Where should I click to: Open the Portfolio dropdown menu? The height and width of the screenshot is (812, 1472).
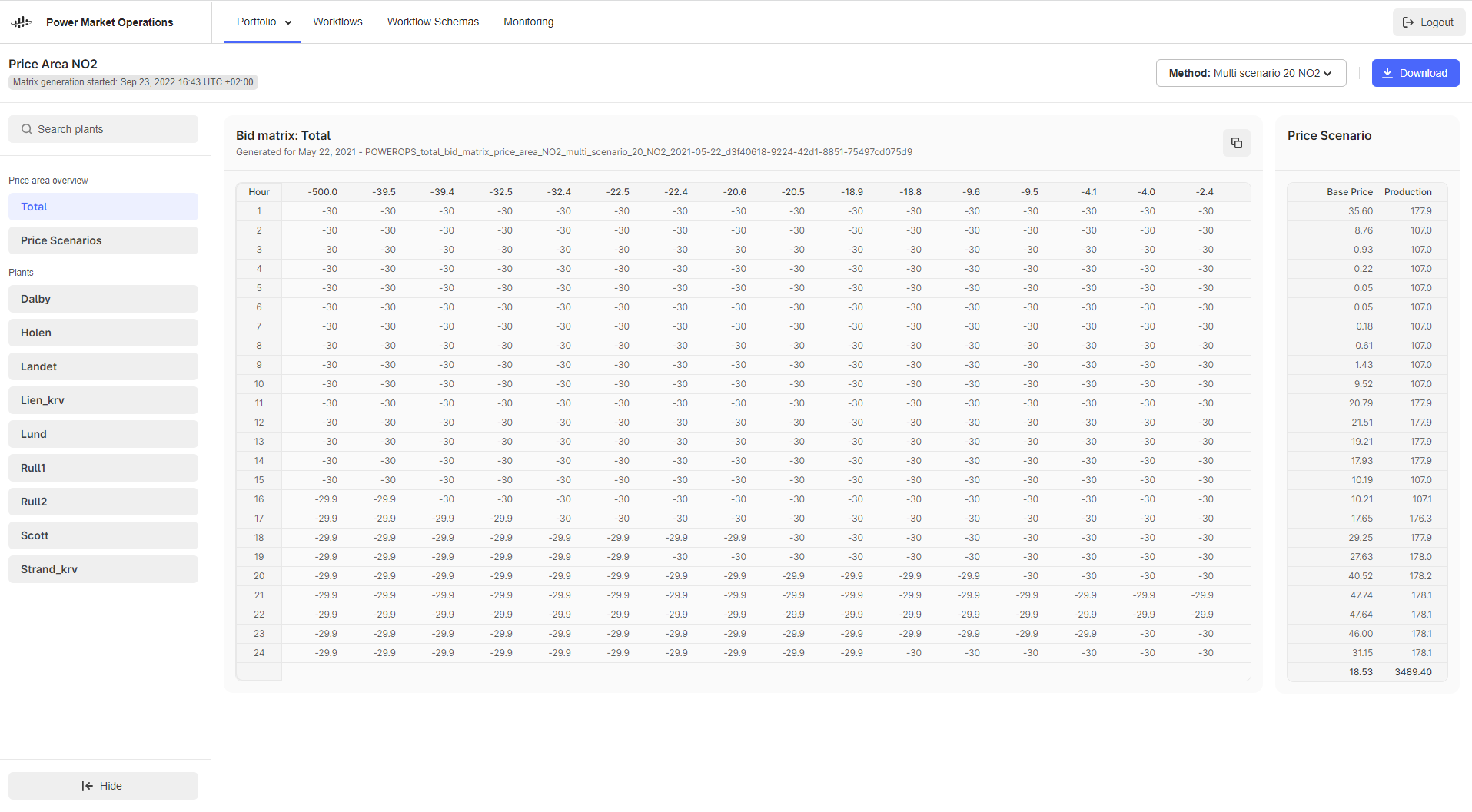263,22
